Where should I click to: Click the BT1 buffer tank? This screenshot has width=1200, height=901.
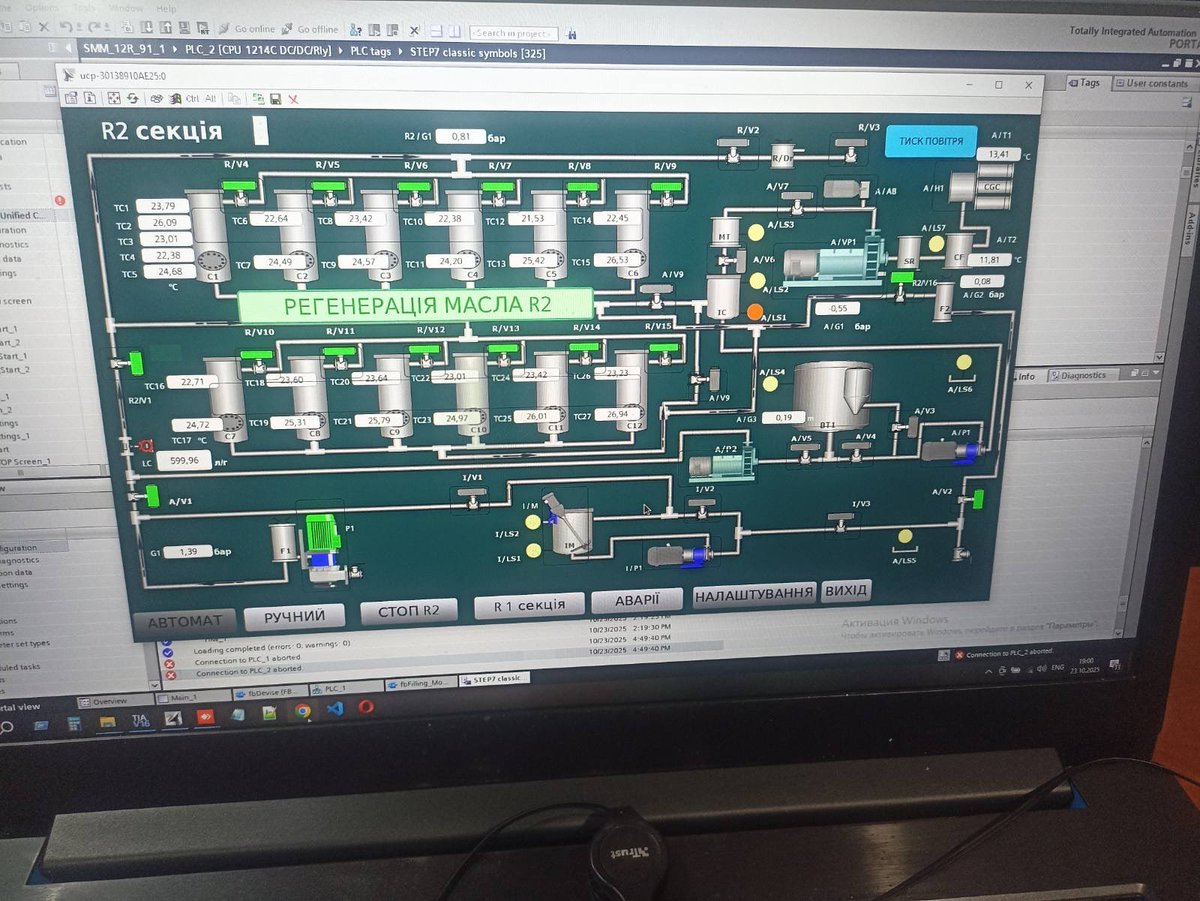pyautogui.click(x=832, y=396)
